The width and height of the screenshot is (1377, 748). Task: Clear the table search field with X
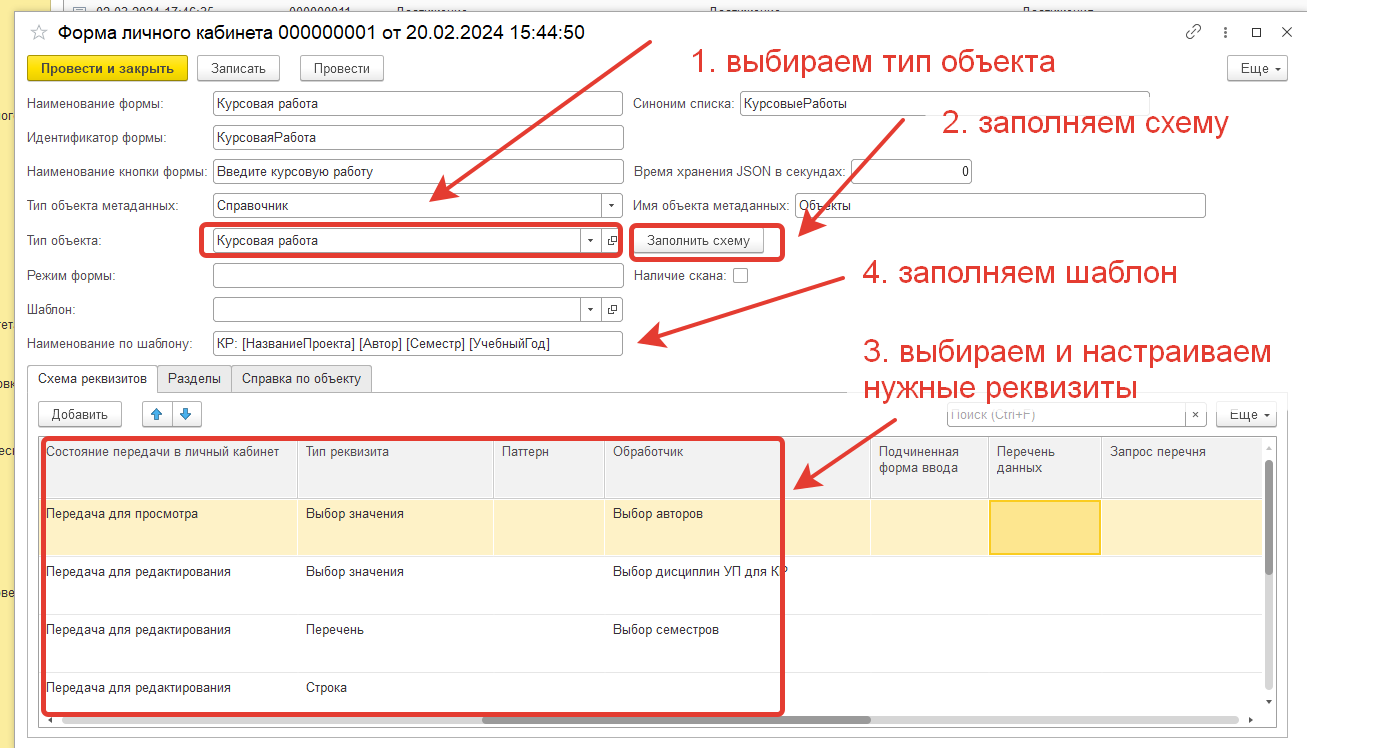(x=1196, y=414)
